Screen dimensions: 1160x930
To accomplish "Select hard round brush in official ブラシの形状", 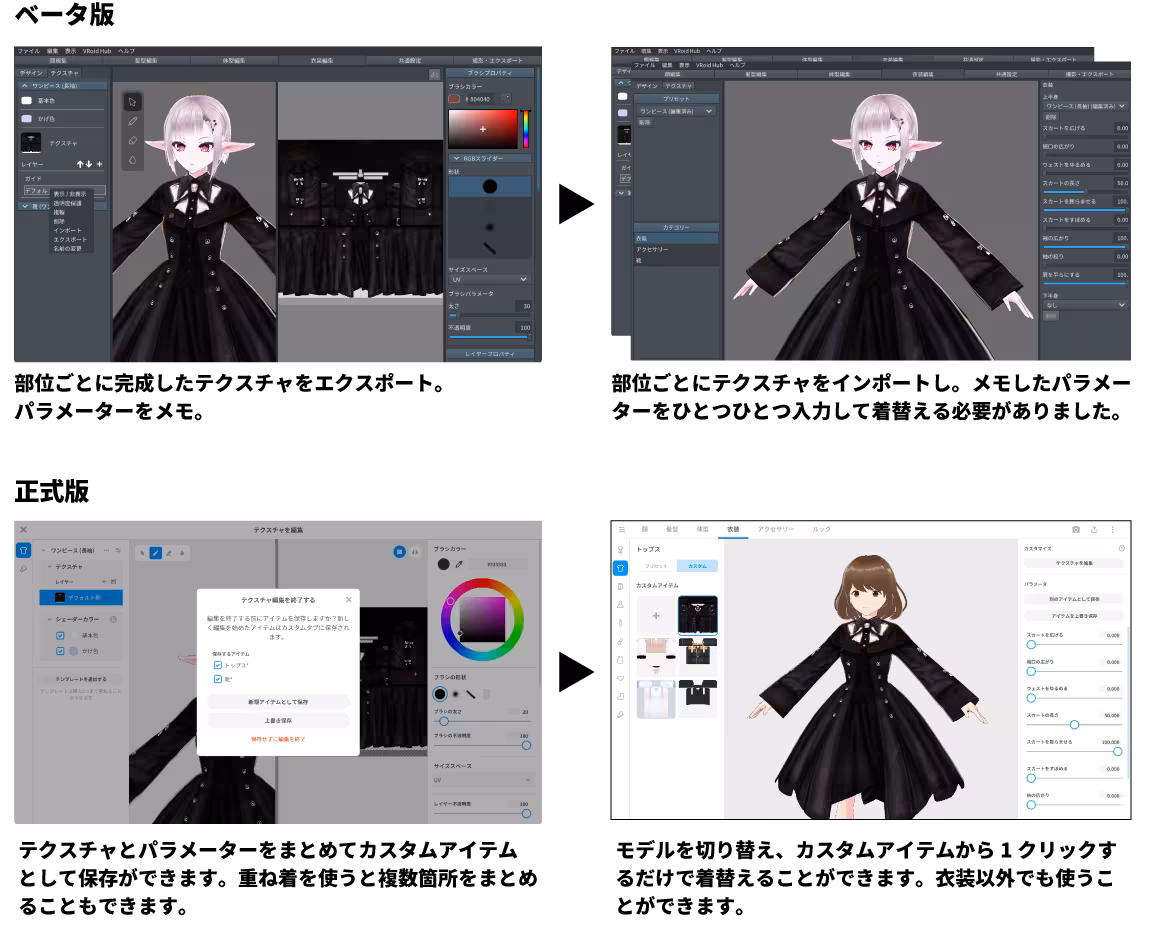I will (x=440, y=694).
